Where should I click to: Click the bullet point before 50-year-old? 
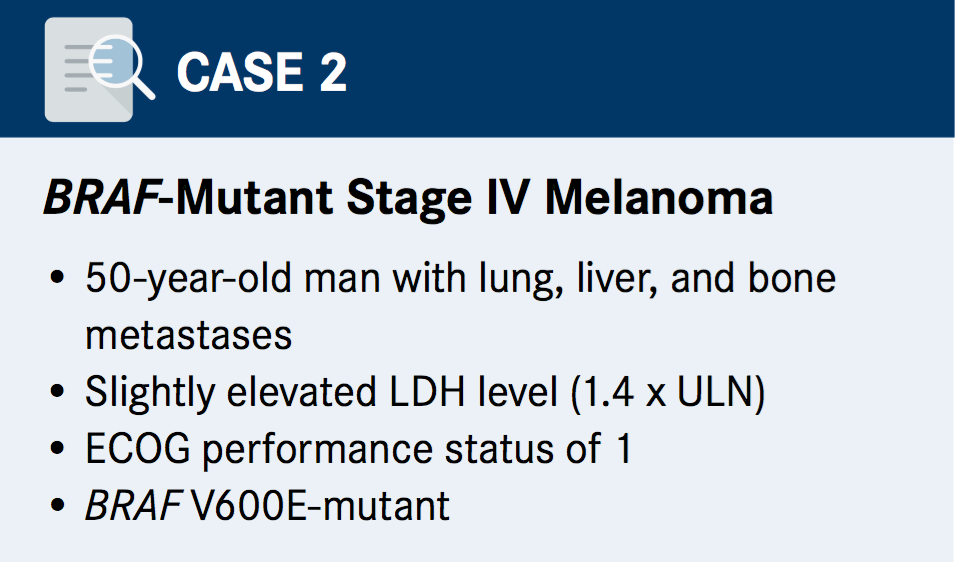pos(57,278)
